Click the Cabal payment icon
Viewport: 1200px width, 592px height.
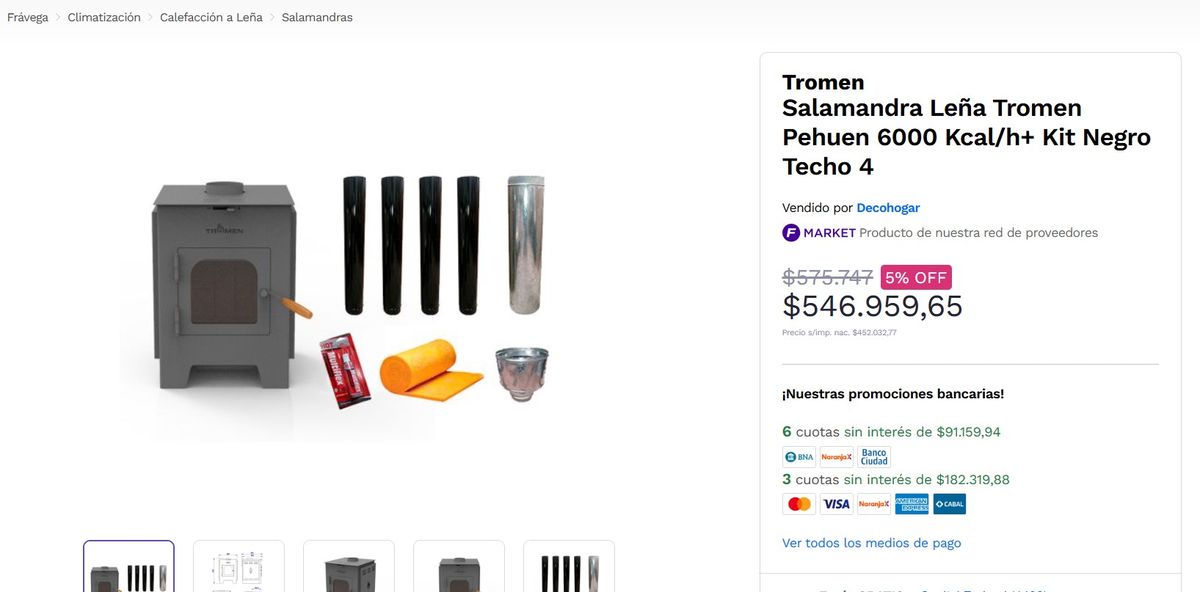pyautogui.click(x=949, y=503)
